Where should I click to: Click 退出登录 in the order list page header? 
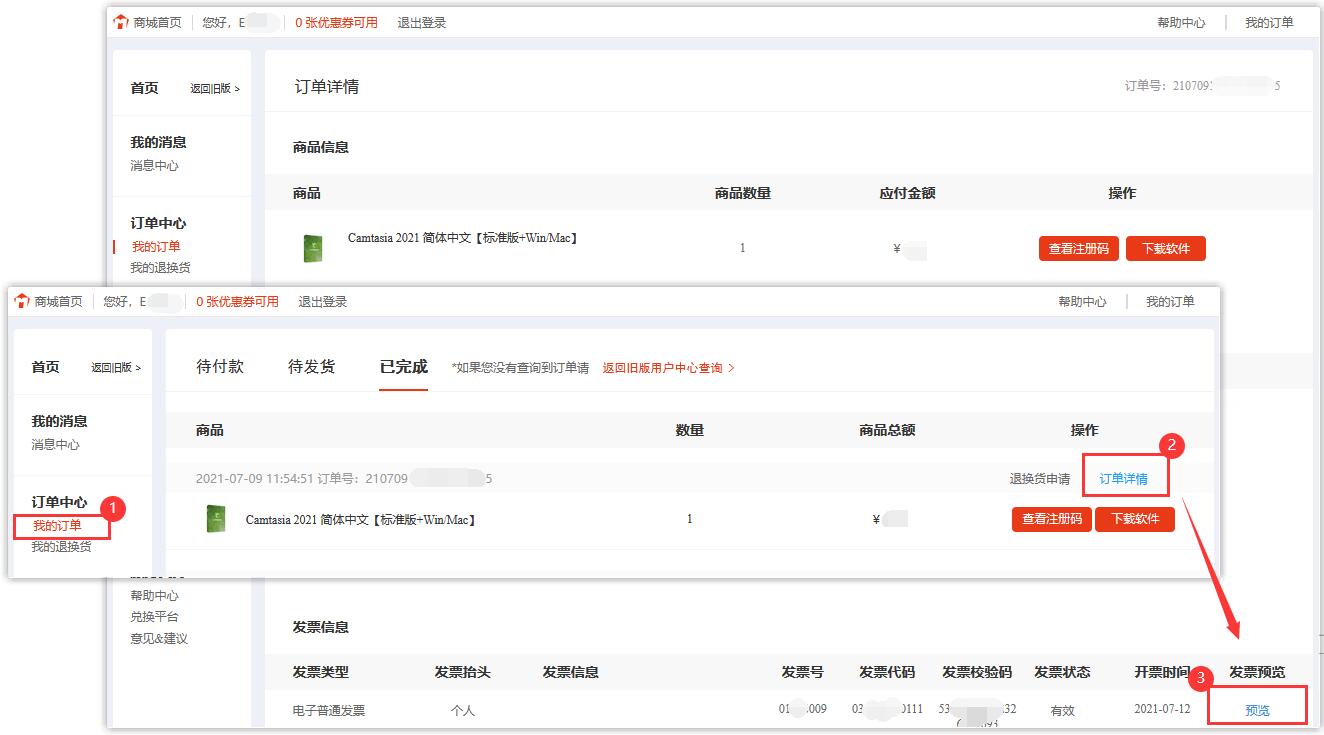pos(322,301)
